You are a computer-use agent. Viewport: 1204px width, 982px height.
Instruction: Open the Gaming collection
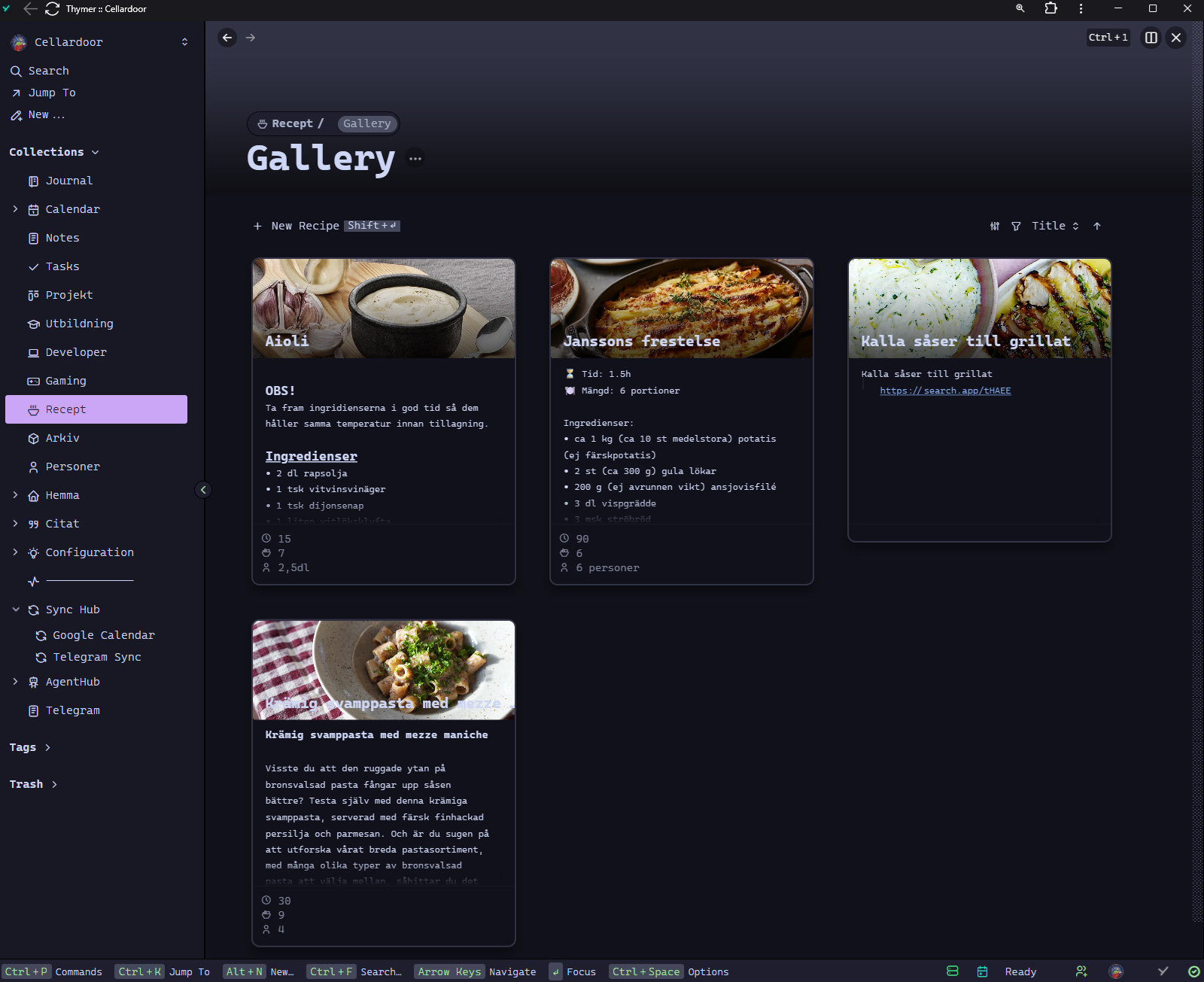click(96, 381)
